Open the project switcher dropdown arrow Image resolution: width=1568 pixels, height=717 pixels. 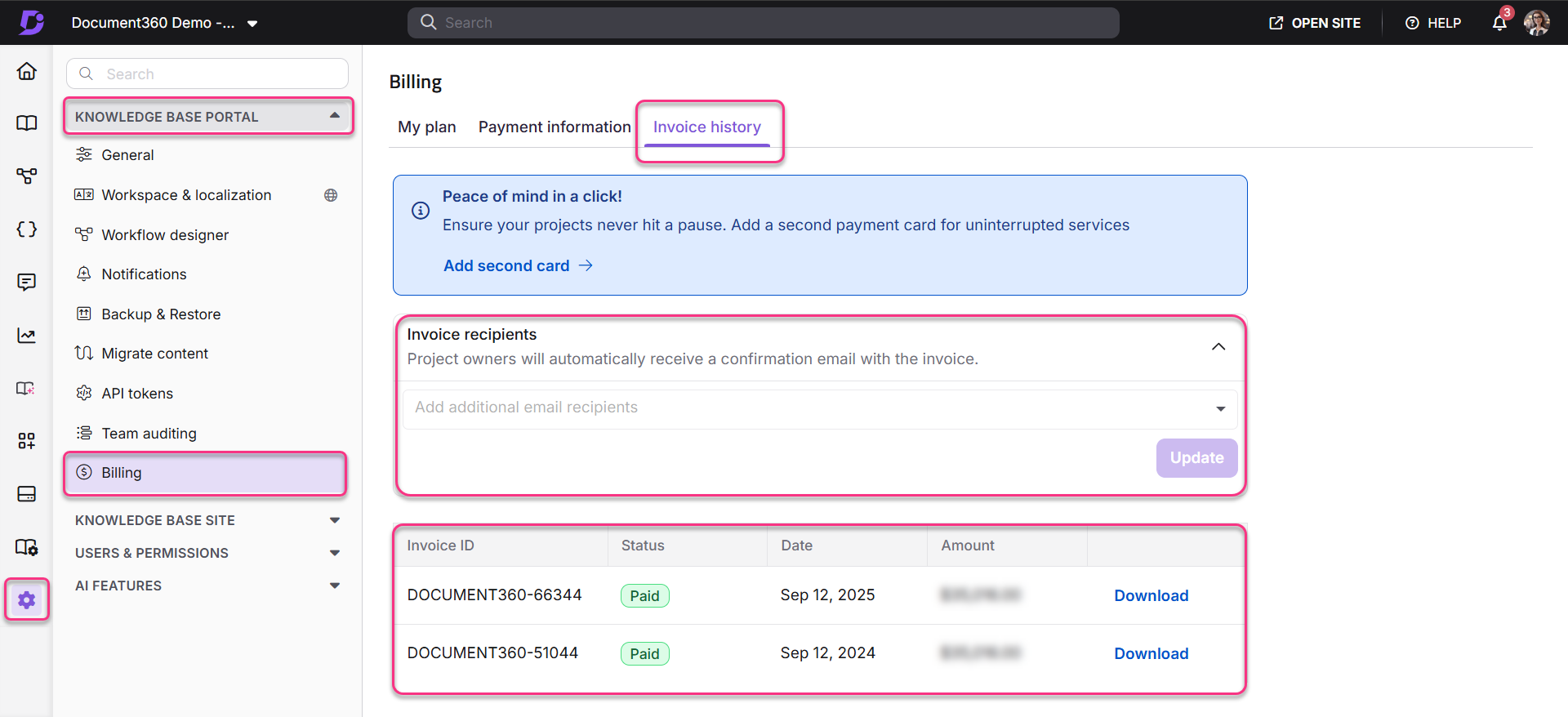tap(252, 24)
